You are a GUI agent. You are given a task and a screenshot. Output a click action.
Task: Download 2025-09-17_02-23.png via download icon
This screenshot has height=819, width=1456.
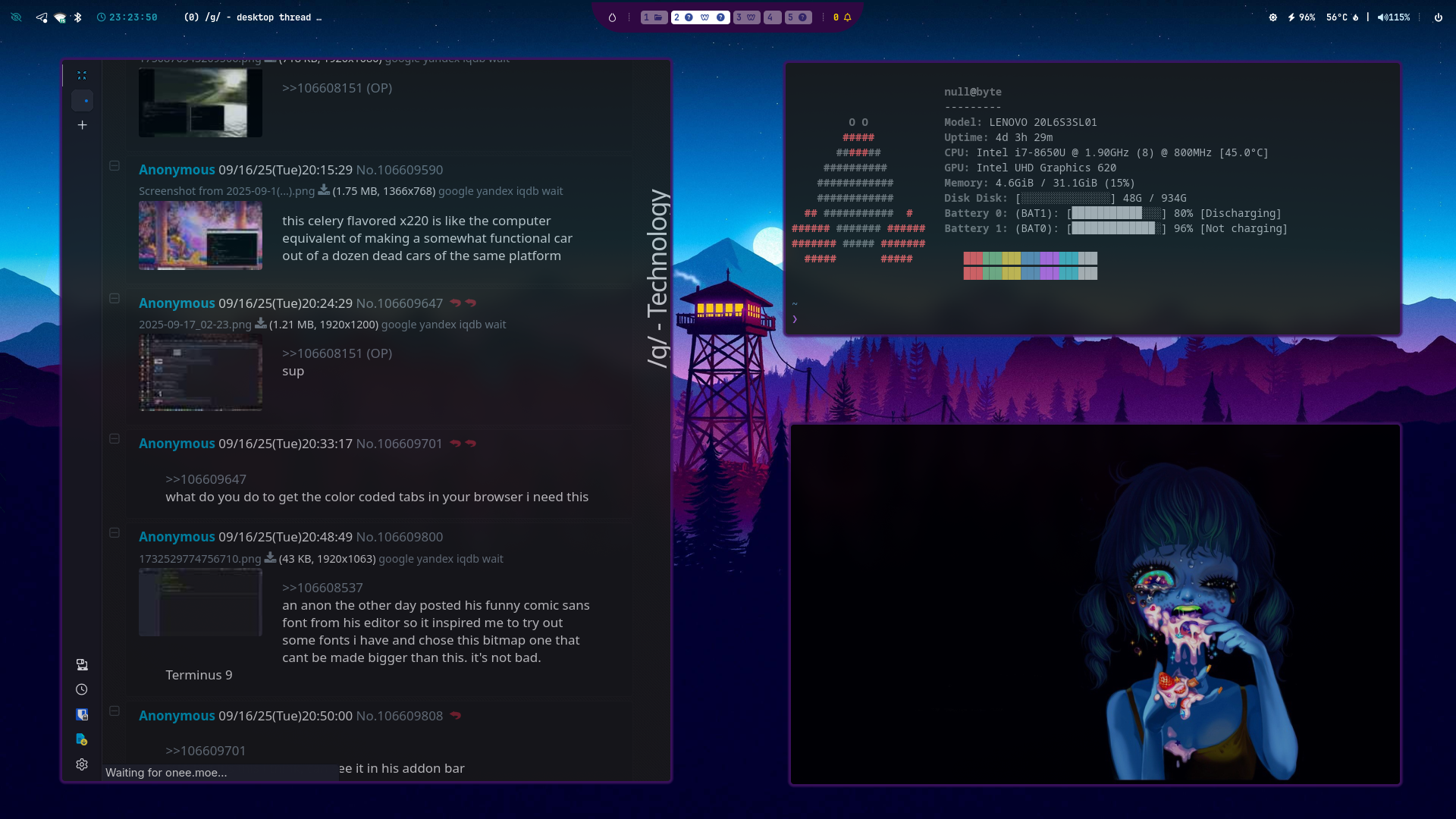point(260,323)
